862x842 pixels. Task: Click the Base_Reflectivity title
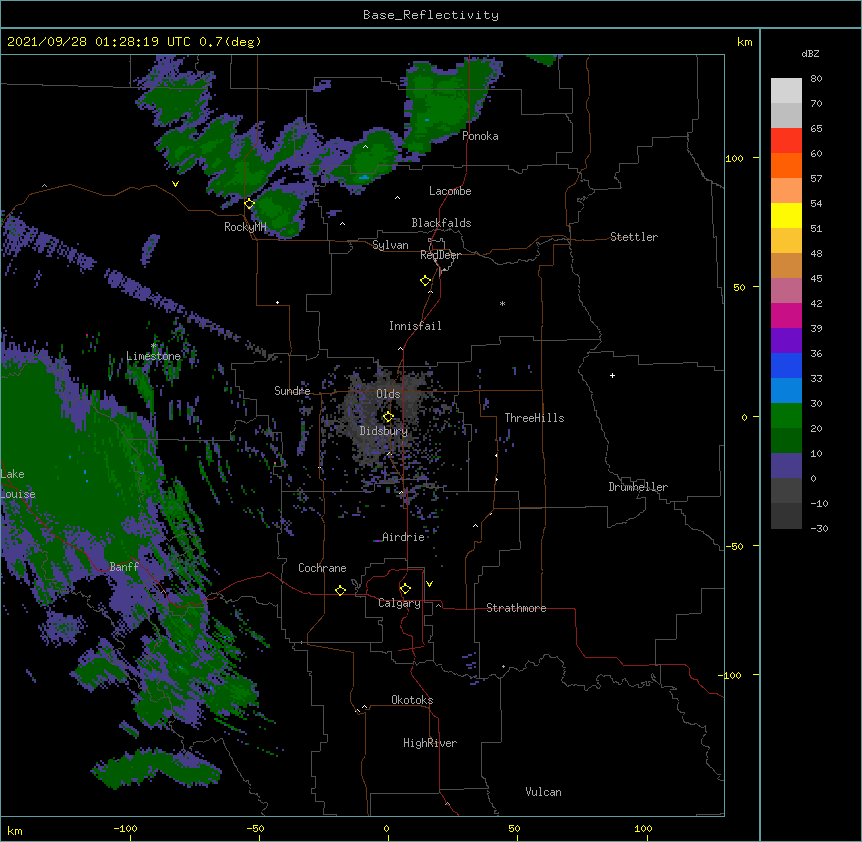tap(431, 15)
